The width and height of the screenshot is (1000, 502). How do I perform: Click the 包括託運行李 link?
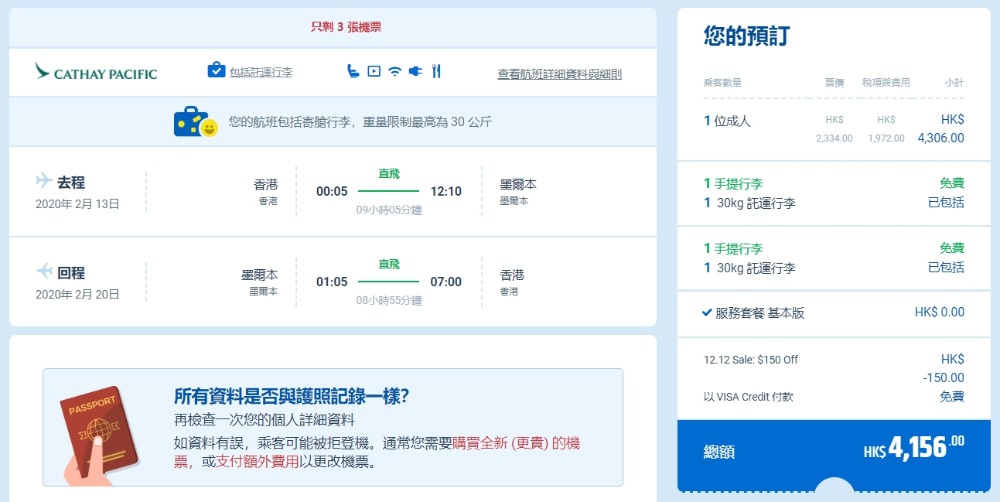click(261, 72)
